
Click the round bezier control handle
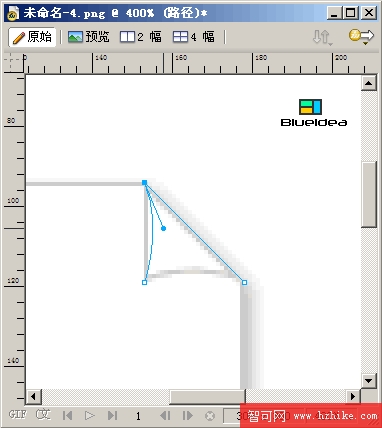point(163,228)
